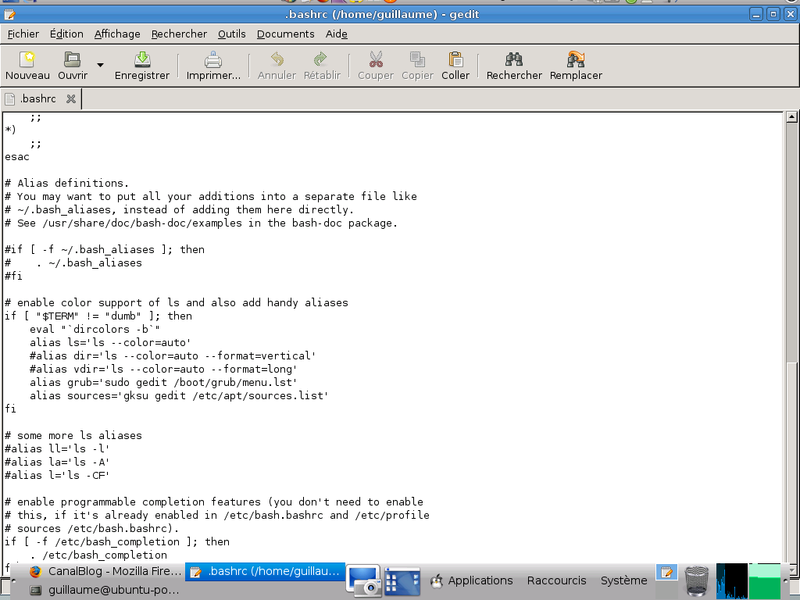
Task: Click the Imprimer printer icon
Action: (x=213, y=59)
